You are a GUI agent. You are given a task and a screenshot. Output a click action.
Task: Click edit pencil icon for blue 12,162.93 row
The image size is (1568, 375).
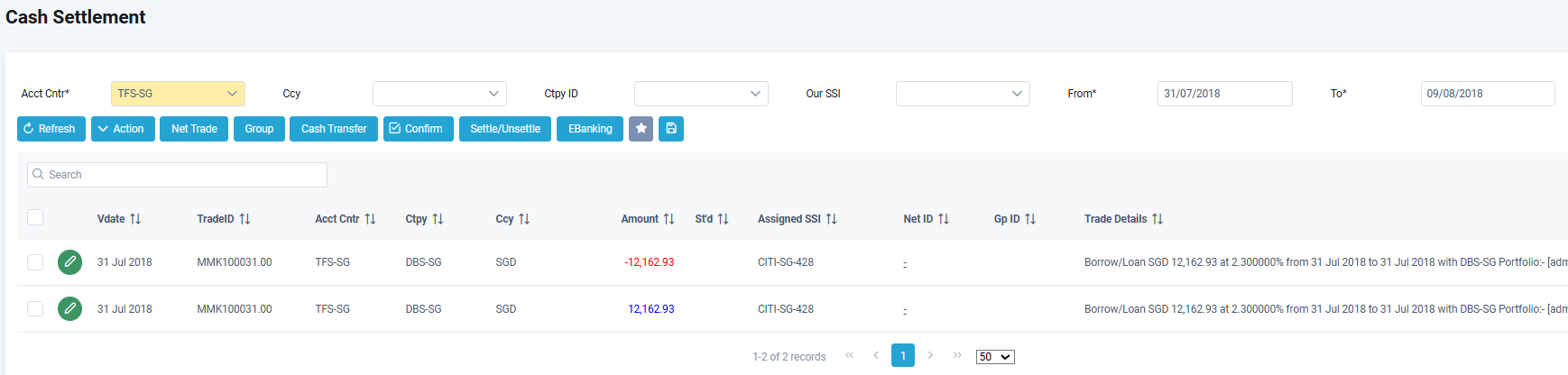(69, 309)
